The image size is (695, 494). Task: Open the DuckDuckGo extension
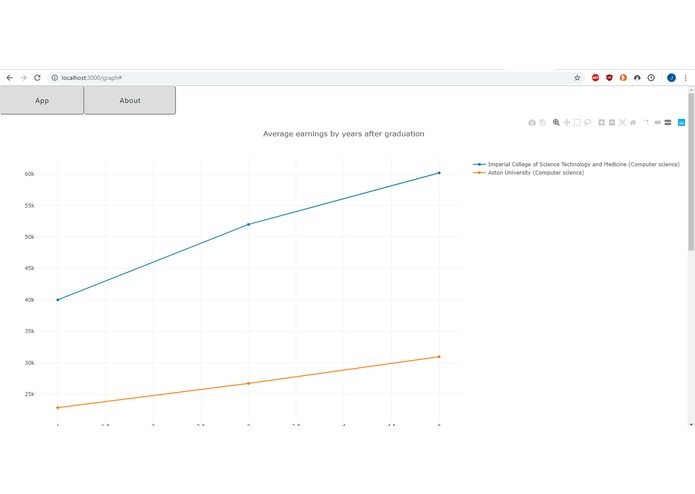[x=623, y=78]
